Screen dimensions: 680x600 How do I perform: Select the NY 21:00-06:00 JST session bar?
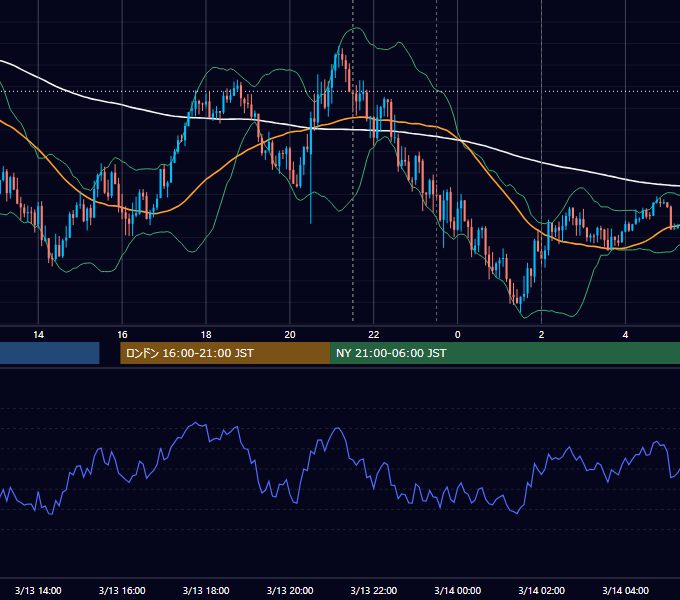tap(505, 353)
